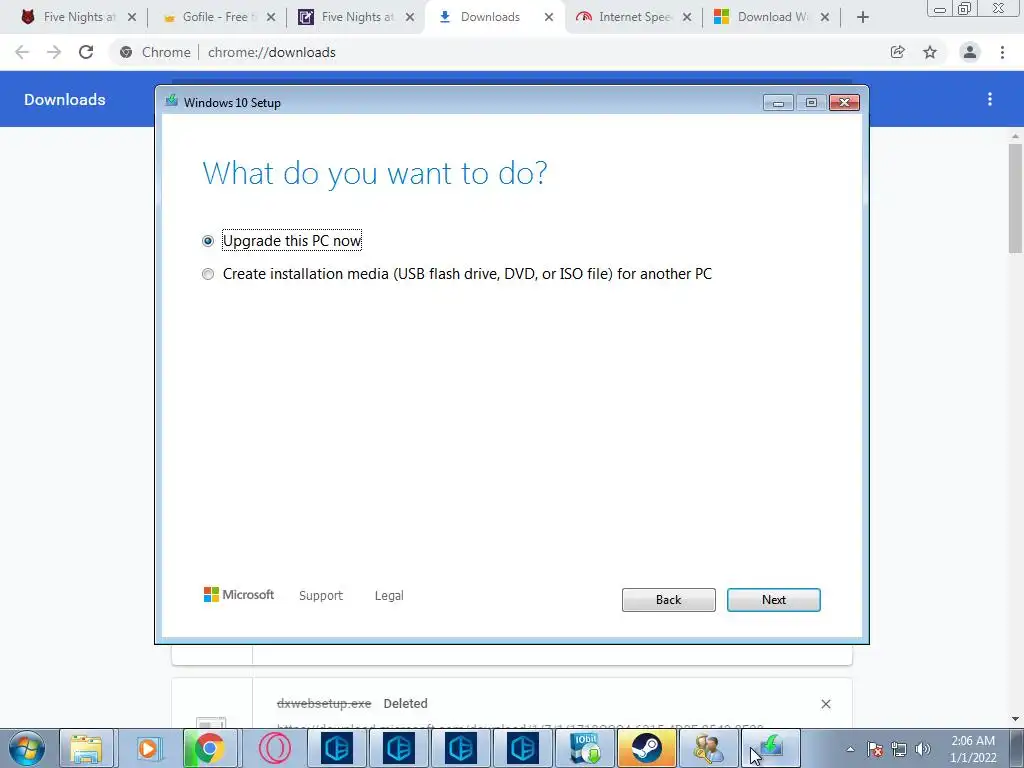Open Chrome profile avatar menu
This screenshot has height=768, width=1024.
970,52
